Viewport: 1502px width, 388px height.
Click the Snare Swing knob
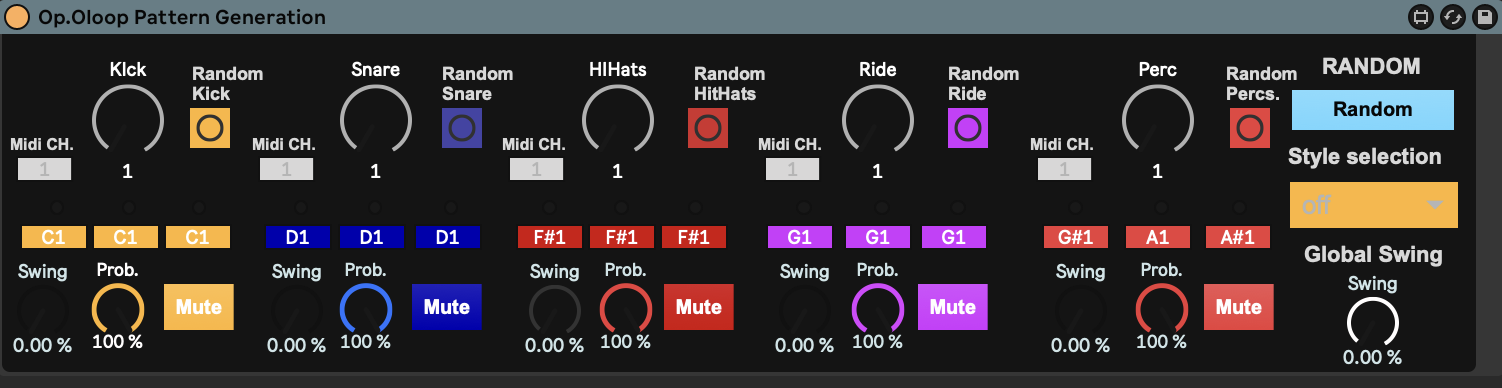click(296, 310)
